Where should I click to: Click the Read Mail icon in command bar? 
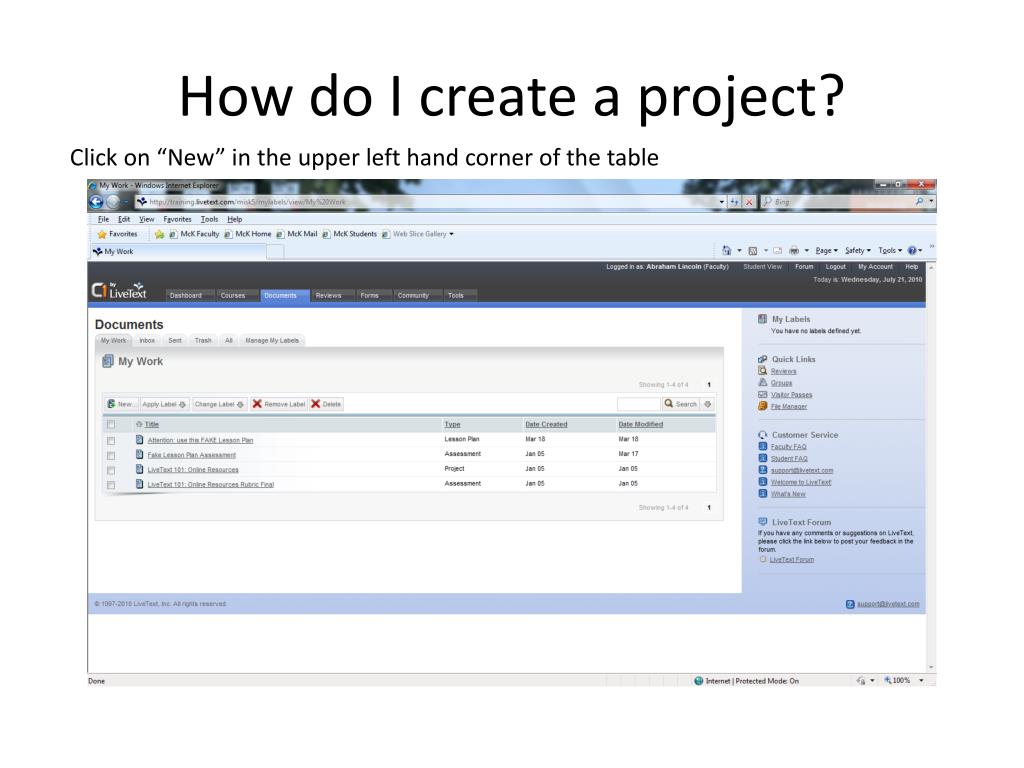777,250
